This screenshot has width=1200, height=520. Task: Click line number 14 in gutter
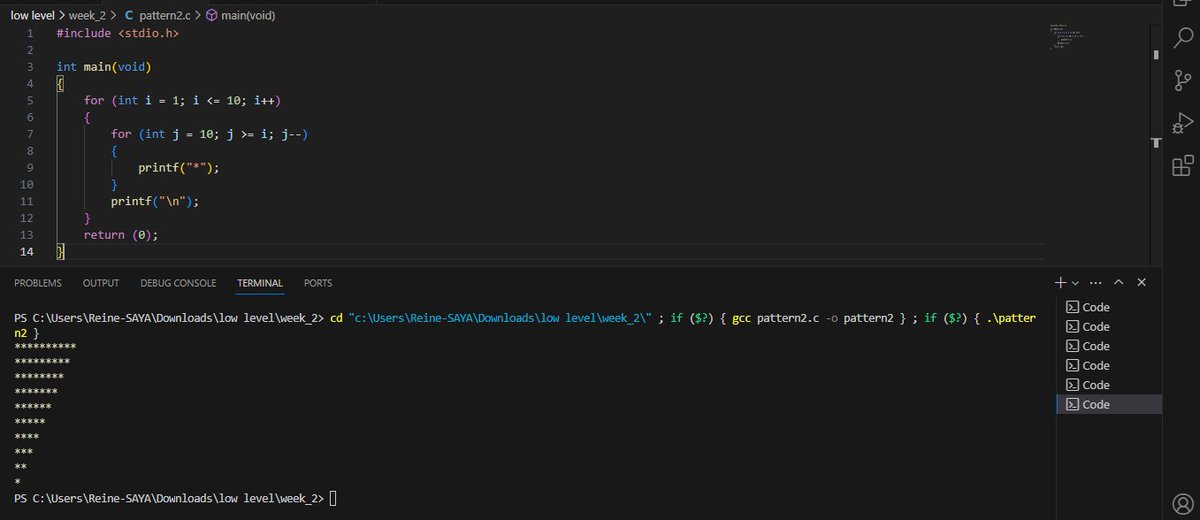(x=28, y=252)
